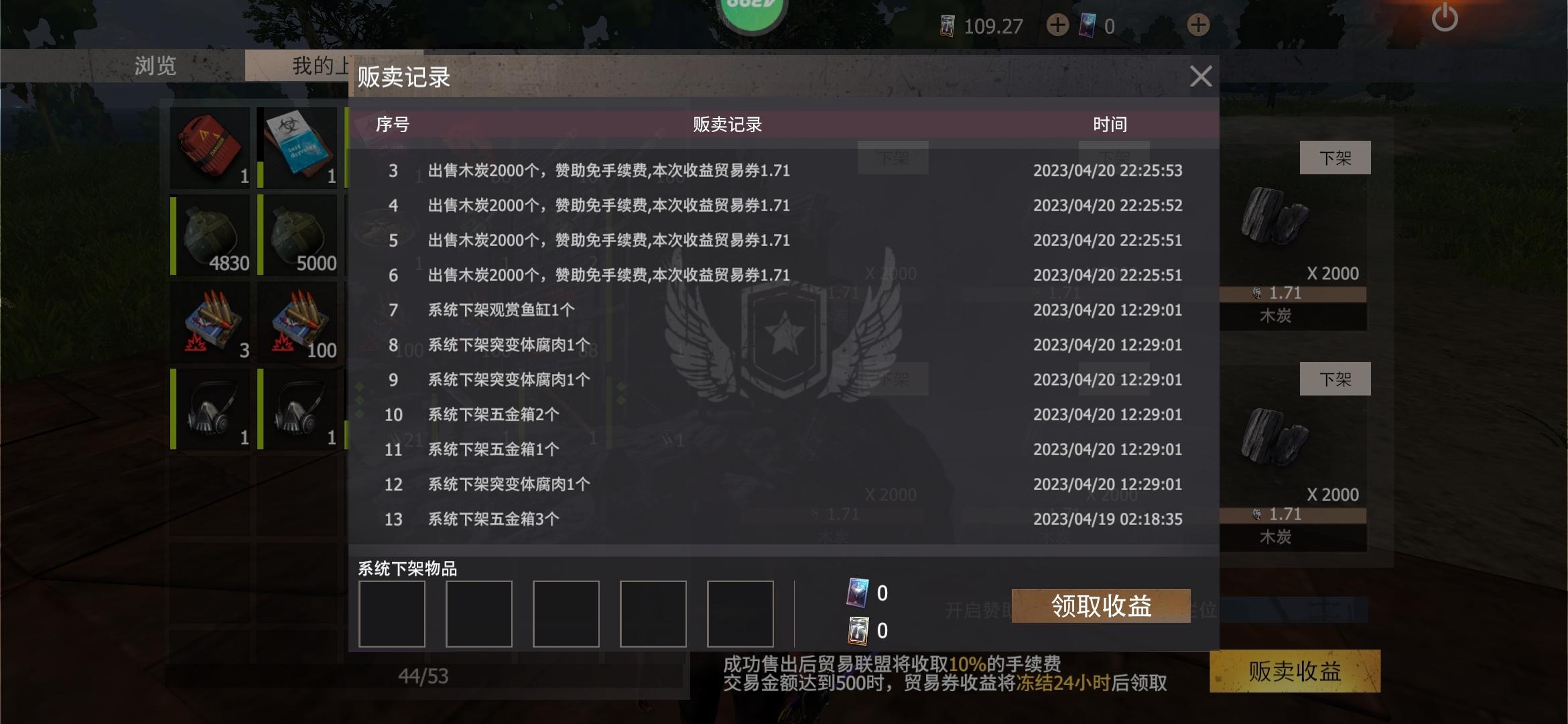Delist the lower 木炭 listing via 下架

[x=1335, y=379]
